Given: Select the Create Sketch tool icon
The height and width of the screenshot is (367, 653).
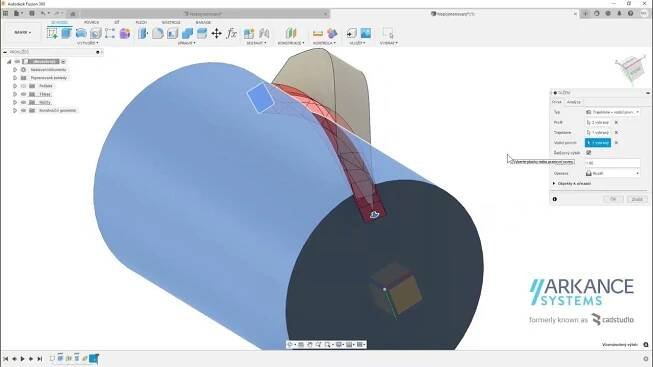Looking at the screenshot, I should point(52,33).
